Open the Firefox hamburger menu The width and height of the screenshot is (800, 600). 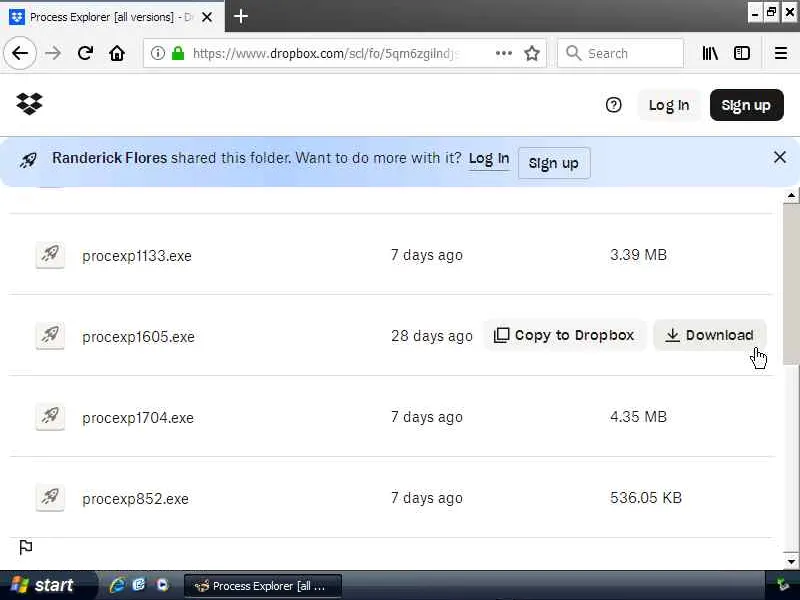click(x=781, y=53)
